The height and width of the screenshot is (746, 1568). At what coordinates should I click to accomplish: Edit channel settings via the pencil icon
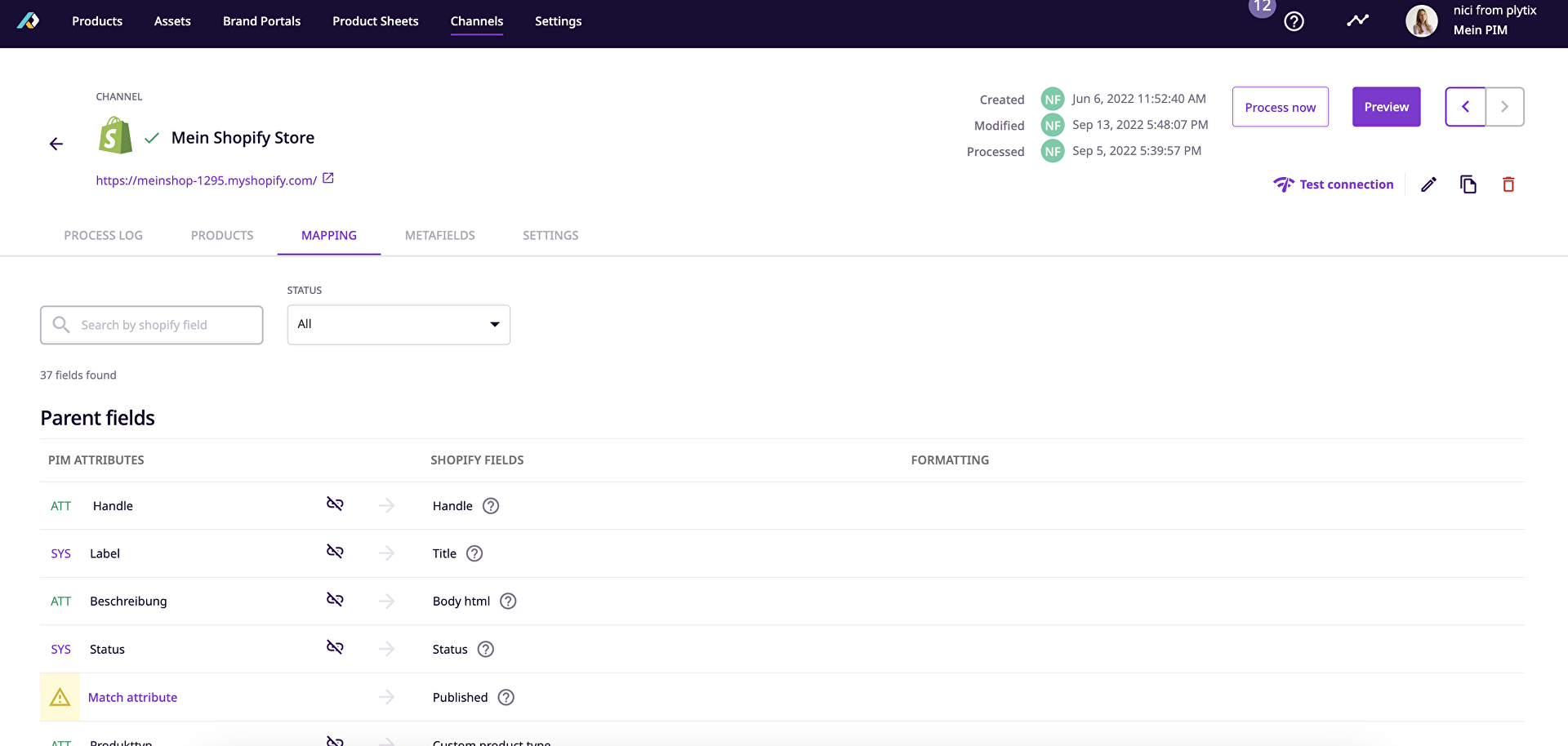[x=1428, y=184]
